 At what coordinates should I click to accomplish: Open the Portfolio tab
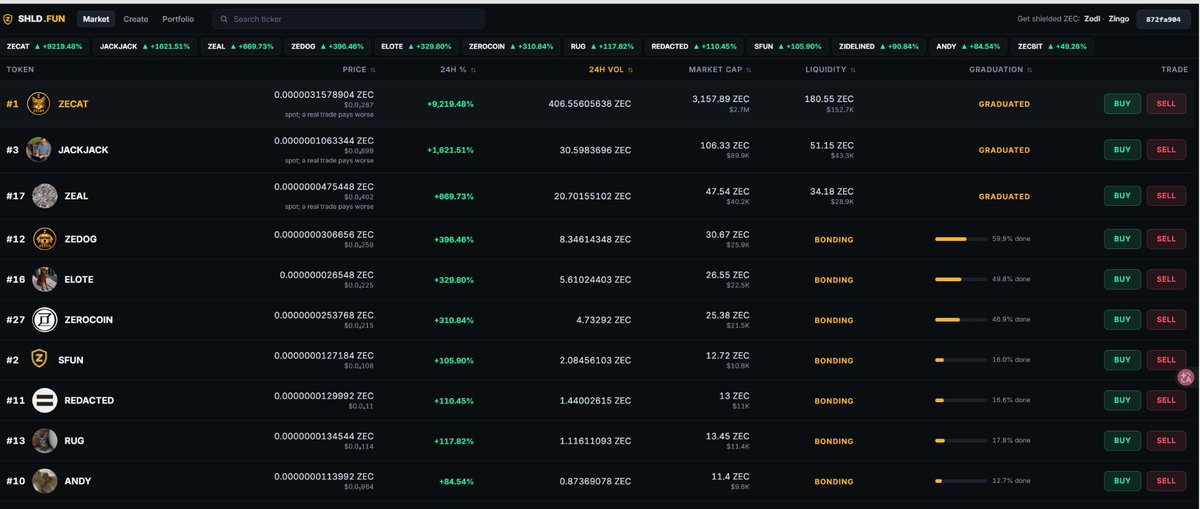coord(178,19)
